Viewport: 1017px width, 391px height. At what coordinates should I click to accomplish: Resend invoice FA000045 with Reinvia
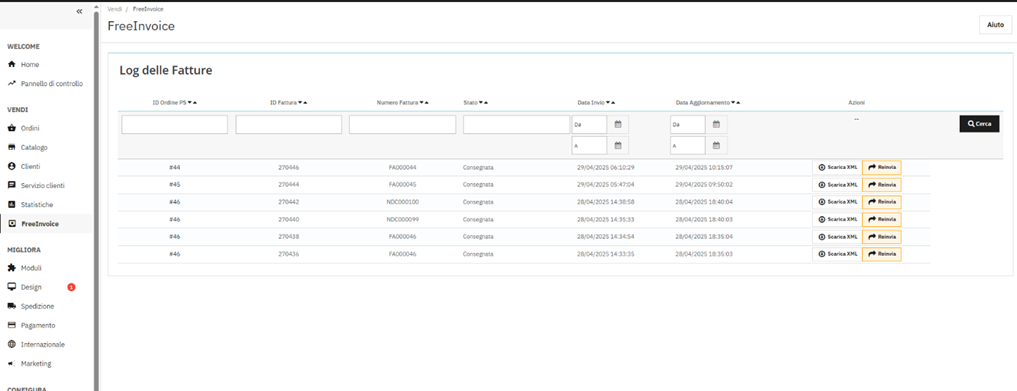(x=881, y=185)
